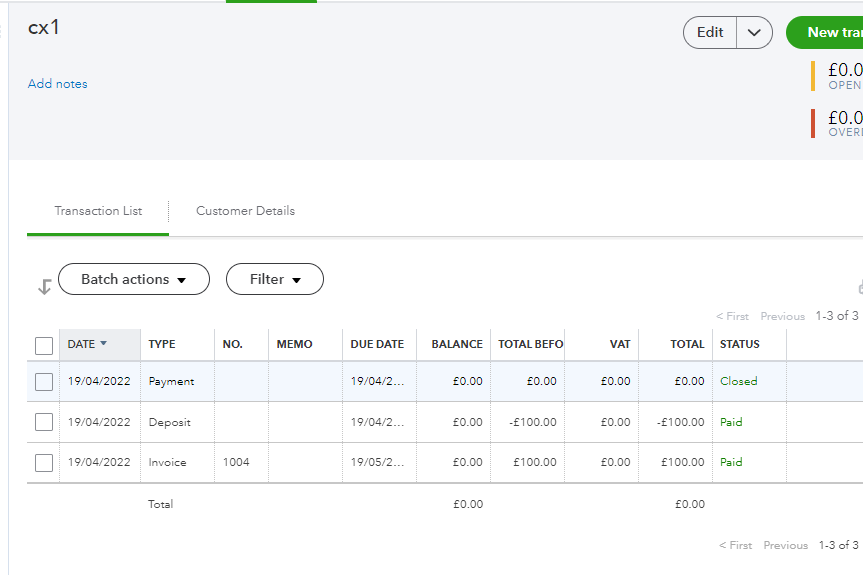Check the Payment row checkbox
The image size is (863, 584).
44,381
